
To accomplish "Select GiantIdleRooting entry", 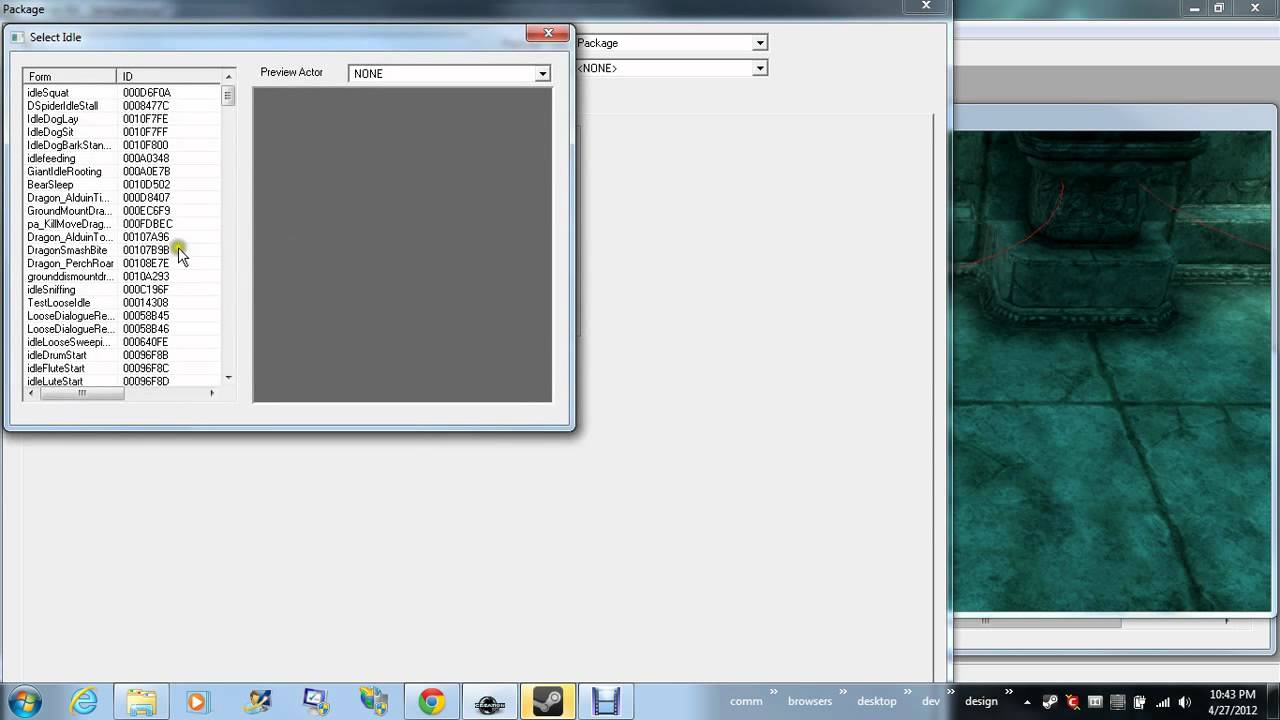I will (x=64, y=171).
